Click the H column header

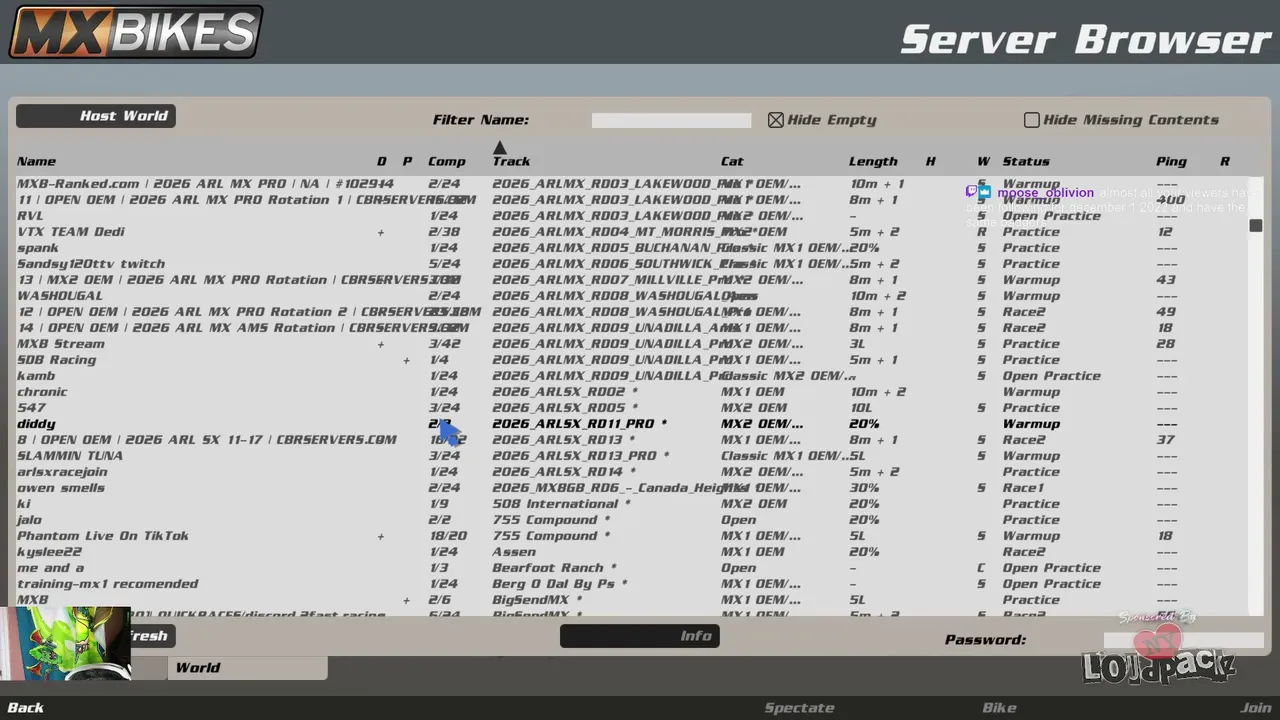pos(930,161)
